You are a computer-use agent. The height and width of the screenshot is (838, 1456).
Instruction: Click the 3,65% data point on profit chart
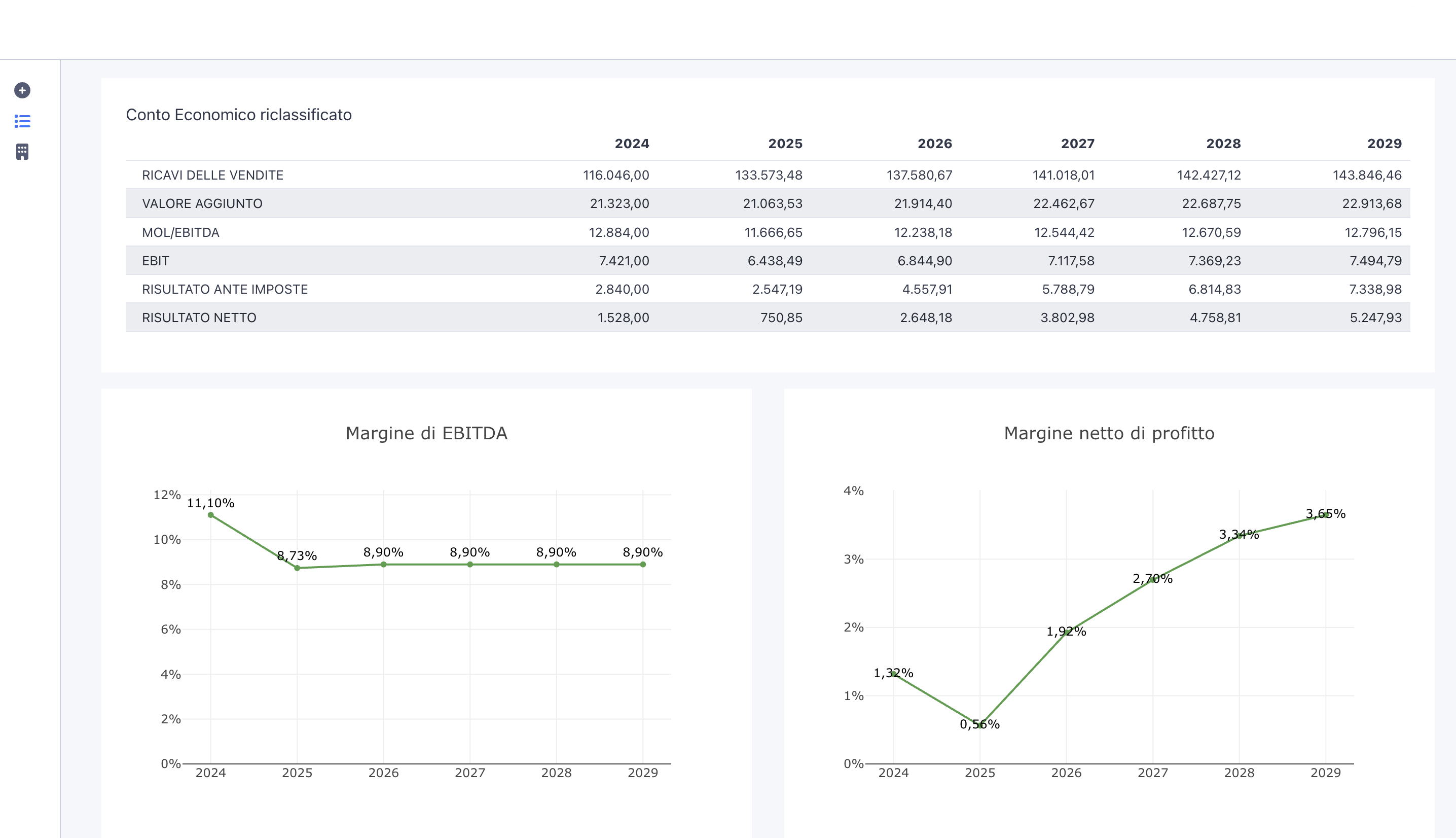click(1326, 514)
